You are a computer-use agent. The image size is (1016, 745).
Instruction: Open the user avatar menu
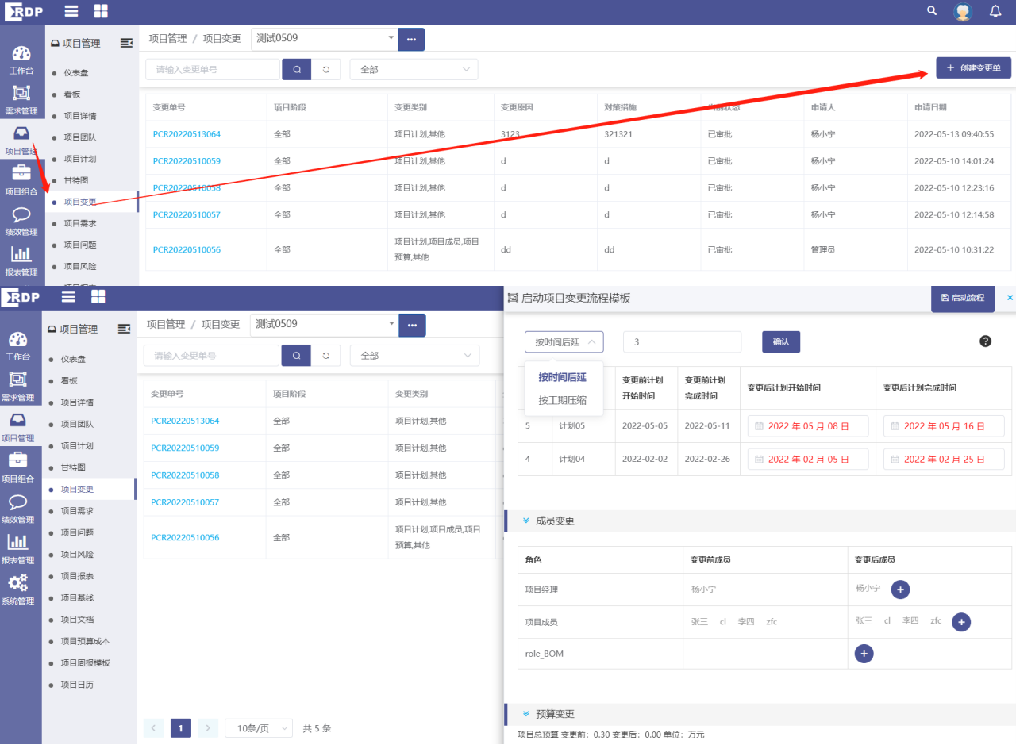962,12
